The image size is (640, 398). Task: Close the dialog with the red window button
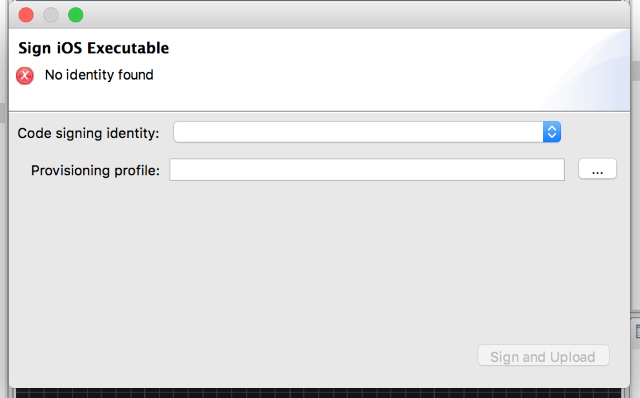click(x=26, y=15)
